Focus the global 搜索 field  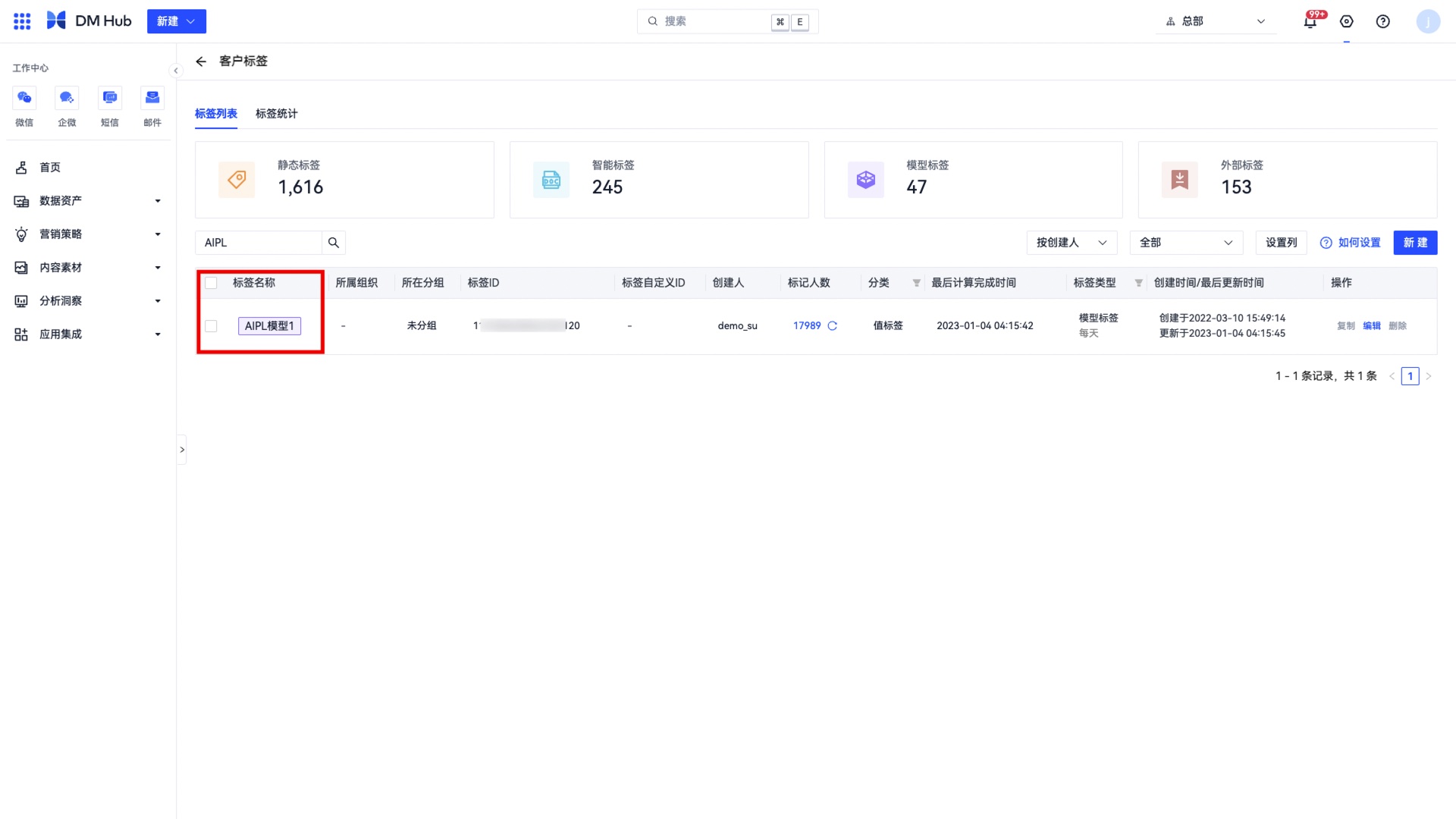[x=727, y=21]
